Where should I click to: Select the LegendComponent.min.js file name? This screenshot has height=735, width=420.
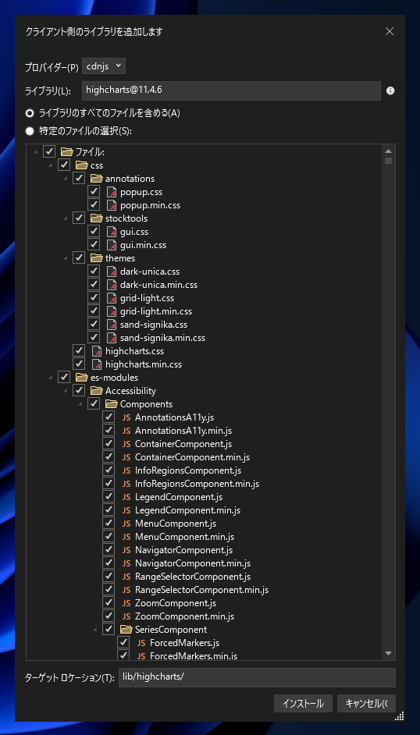click(188, 510)
